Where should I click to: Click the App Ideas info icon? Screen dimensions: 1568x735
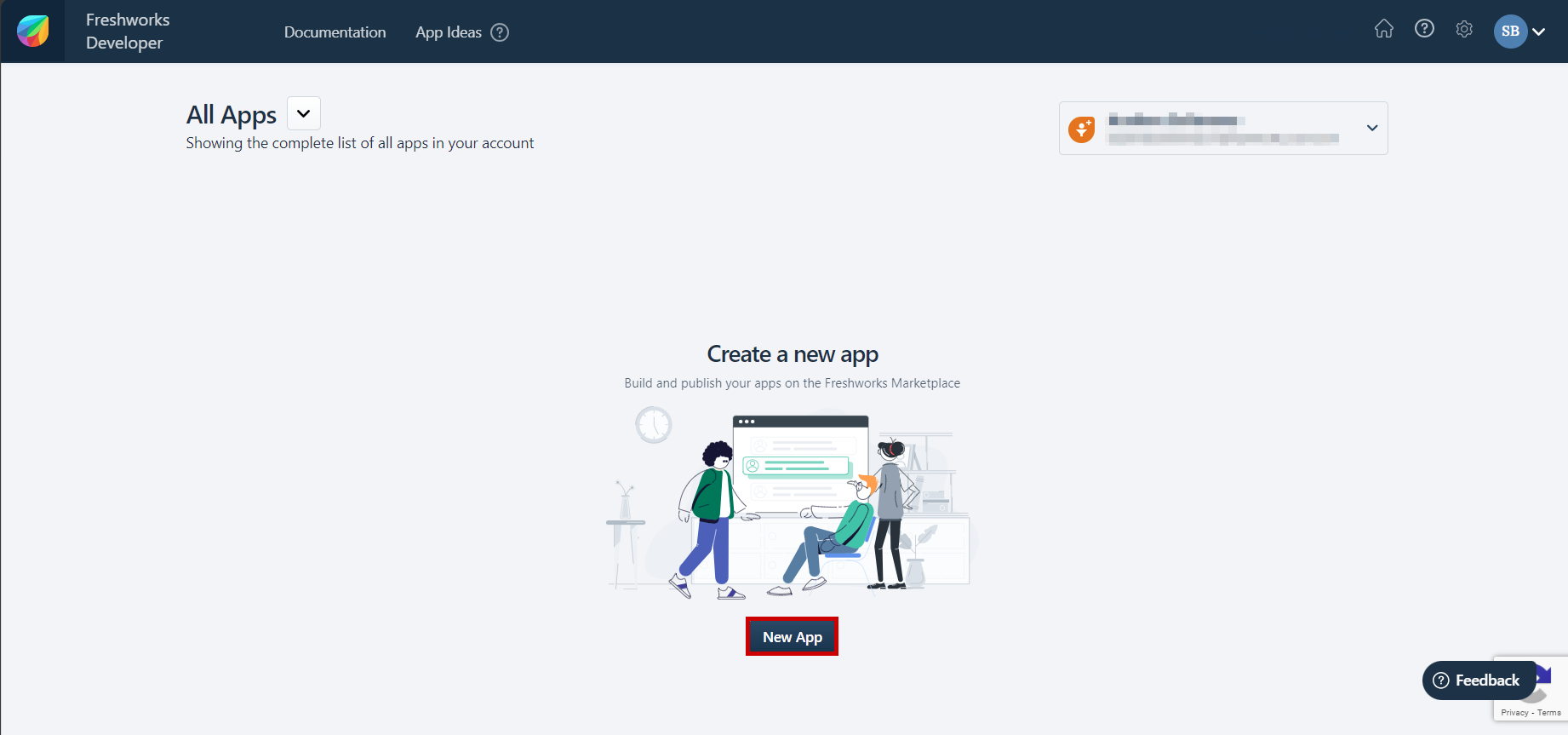coord(500,32)
